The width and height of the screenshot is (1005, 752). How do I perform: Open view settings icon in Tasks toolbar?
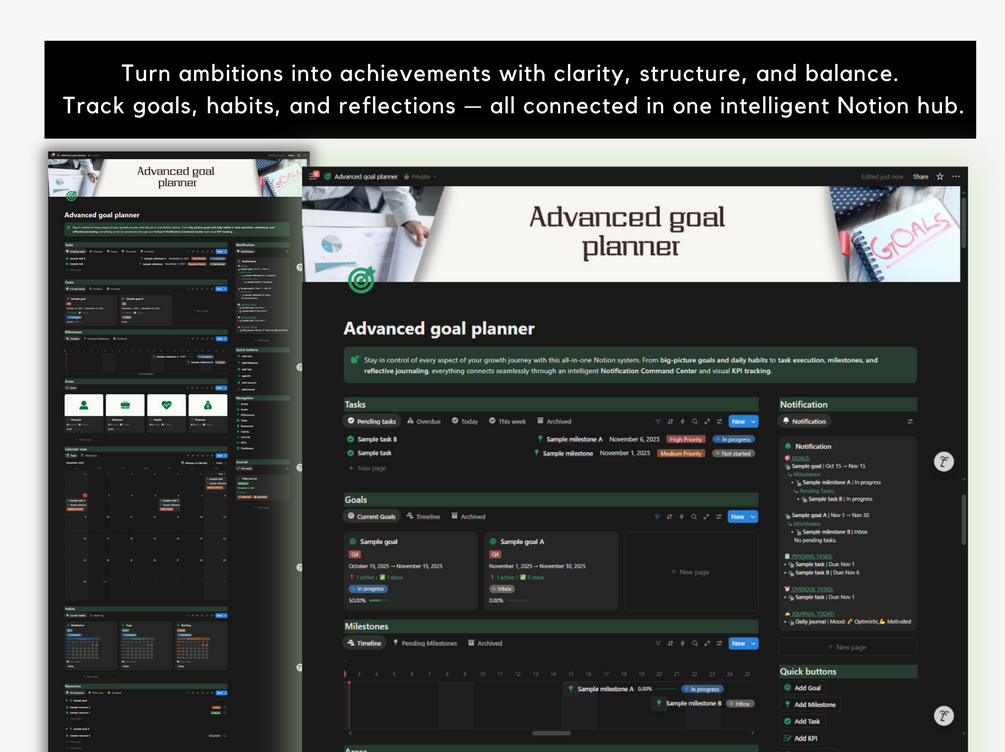coord(719,421)
